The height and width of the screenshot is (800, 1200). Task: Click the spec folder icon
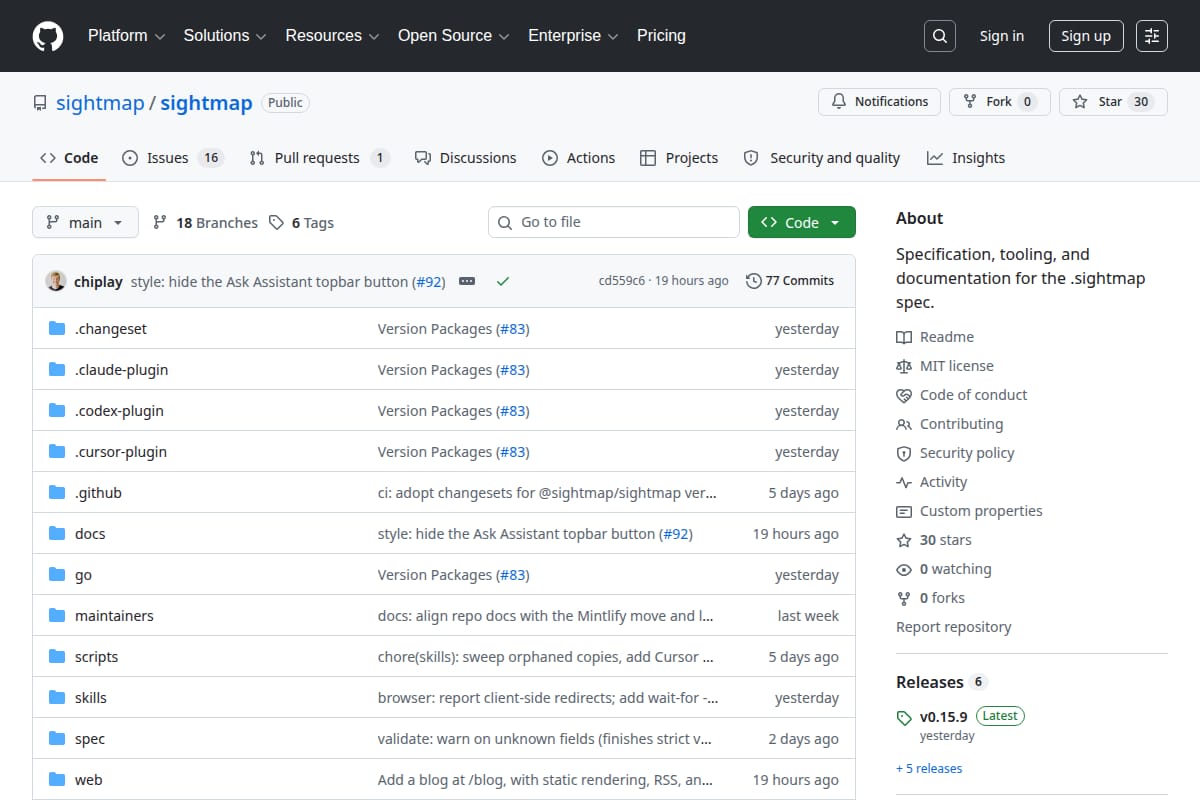click(57, 739)
